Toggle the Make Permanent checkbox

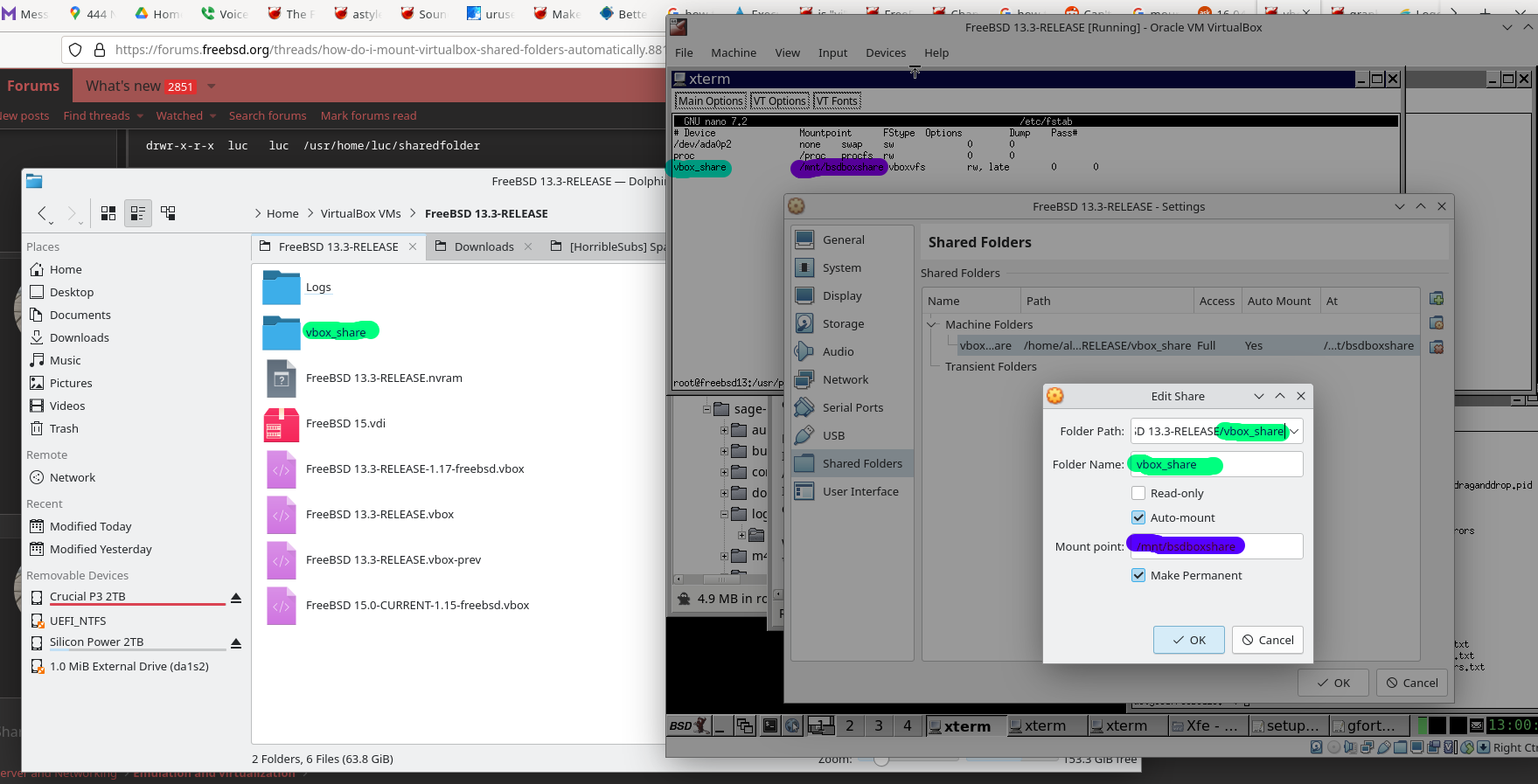1138,576
